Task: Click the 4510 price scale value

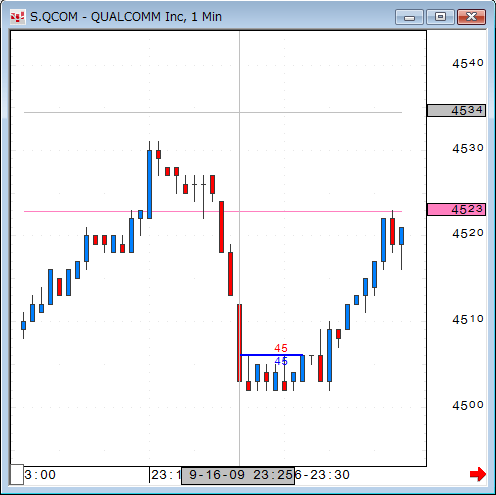Action: [468, 319]
